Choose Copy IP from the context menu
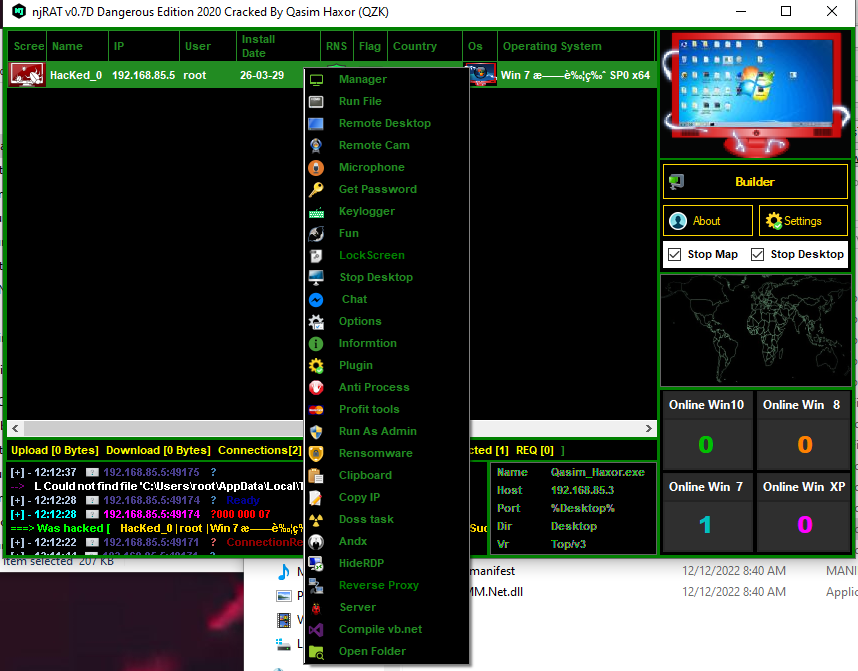This screenshot has height=671, width=858. pyautogui.click(x=359, y=498)
